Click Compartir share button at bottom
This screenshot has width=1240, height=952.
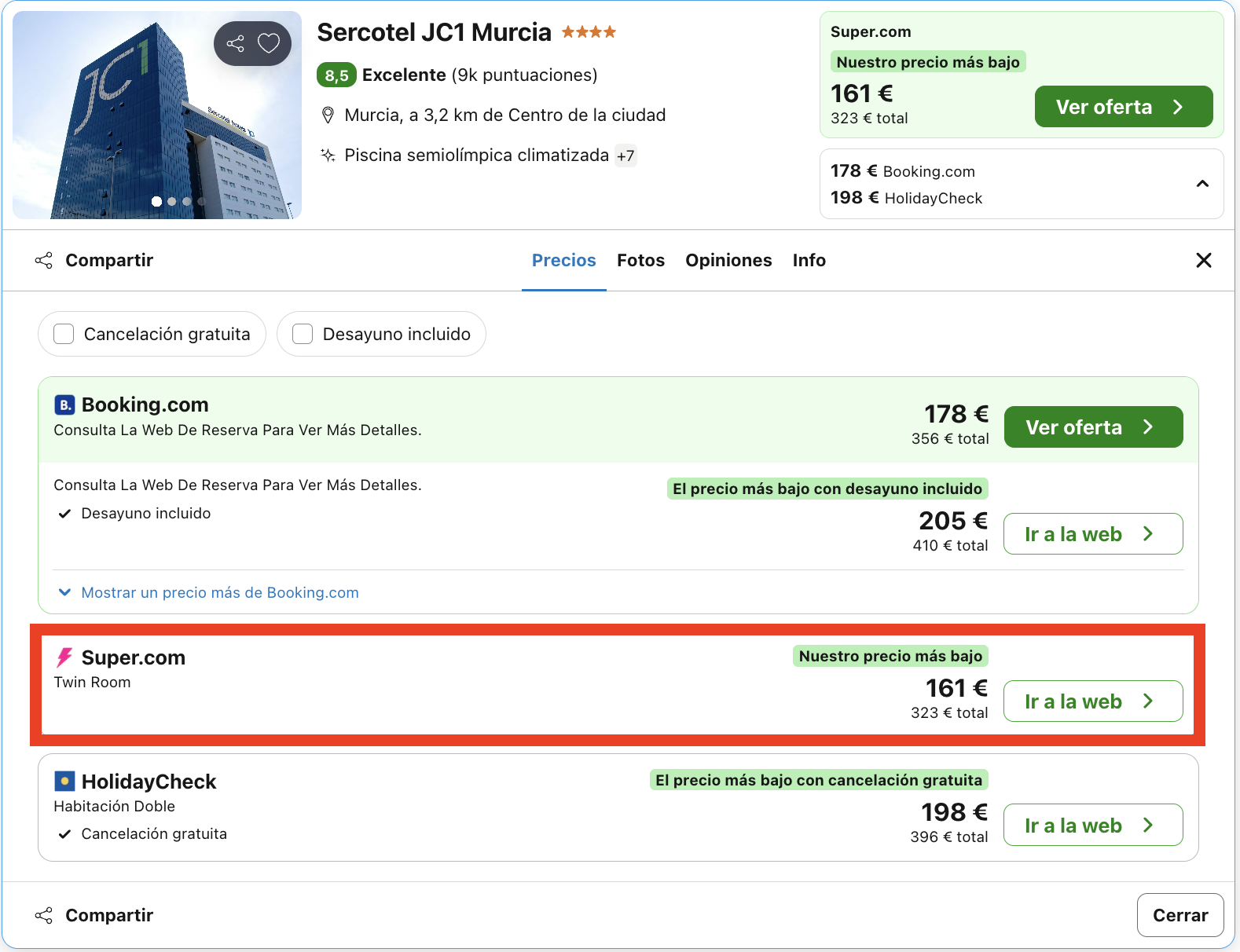(94, 915)
